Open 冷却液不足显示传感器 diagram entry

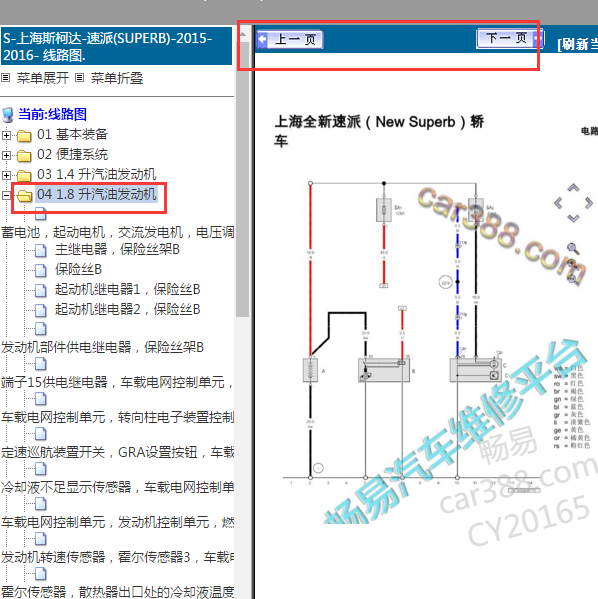click(117, 487)
